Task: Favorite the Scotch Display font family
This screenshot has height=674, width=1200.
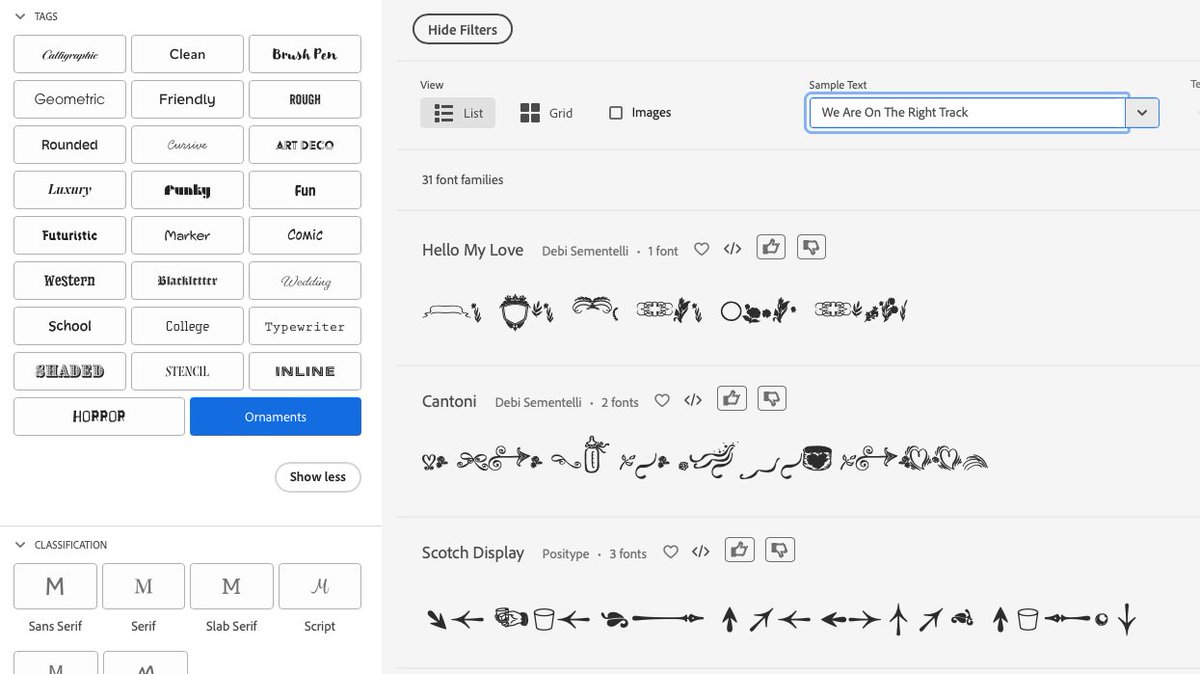Action: pos(670,551)
